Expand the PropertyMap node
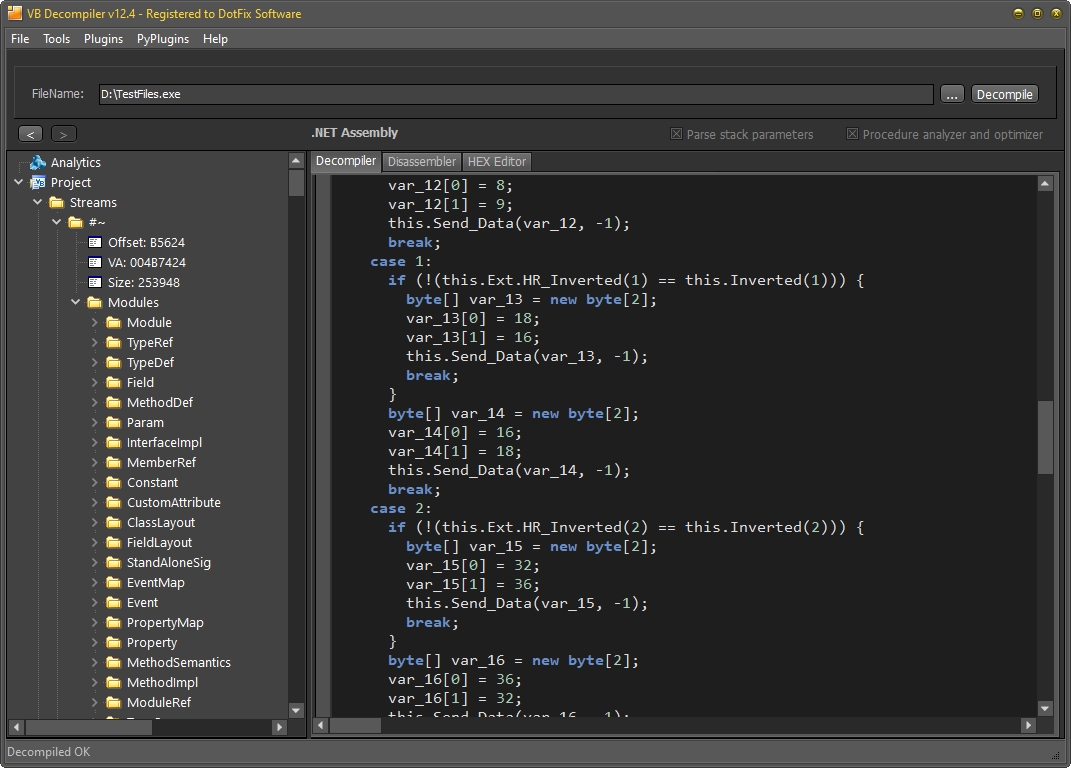1071x768 pixels. tap(95, 622)
